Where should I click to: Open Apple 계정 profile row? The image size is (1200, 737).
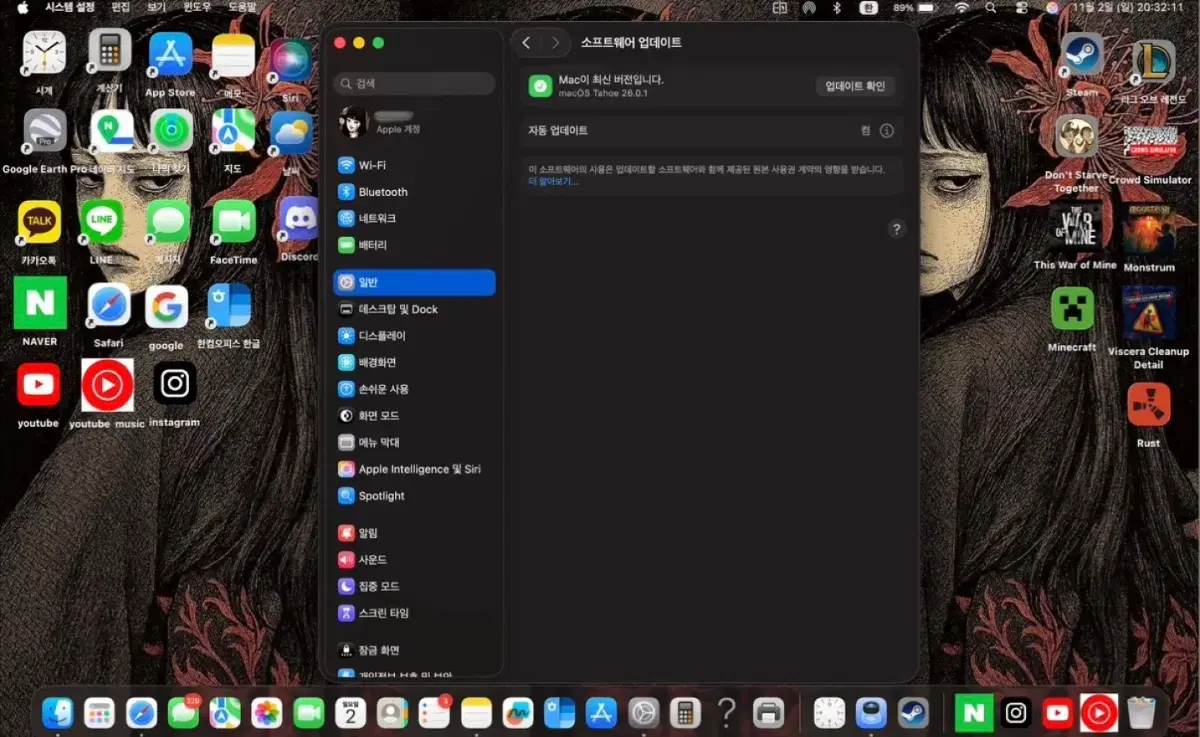414,123
